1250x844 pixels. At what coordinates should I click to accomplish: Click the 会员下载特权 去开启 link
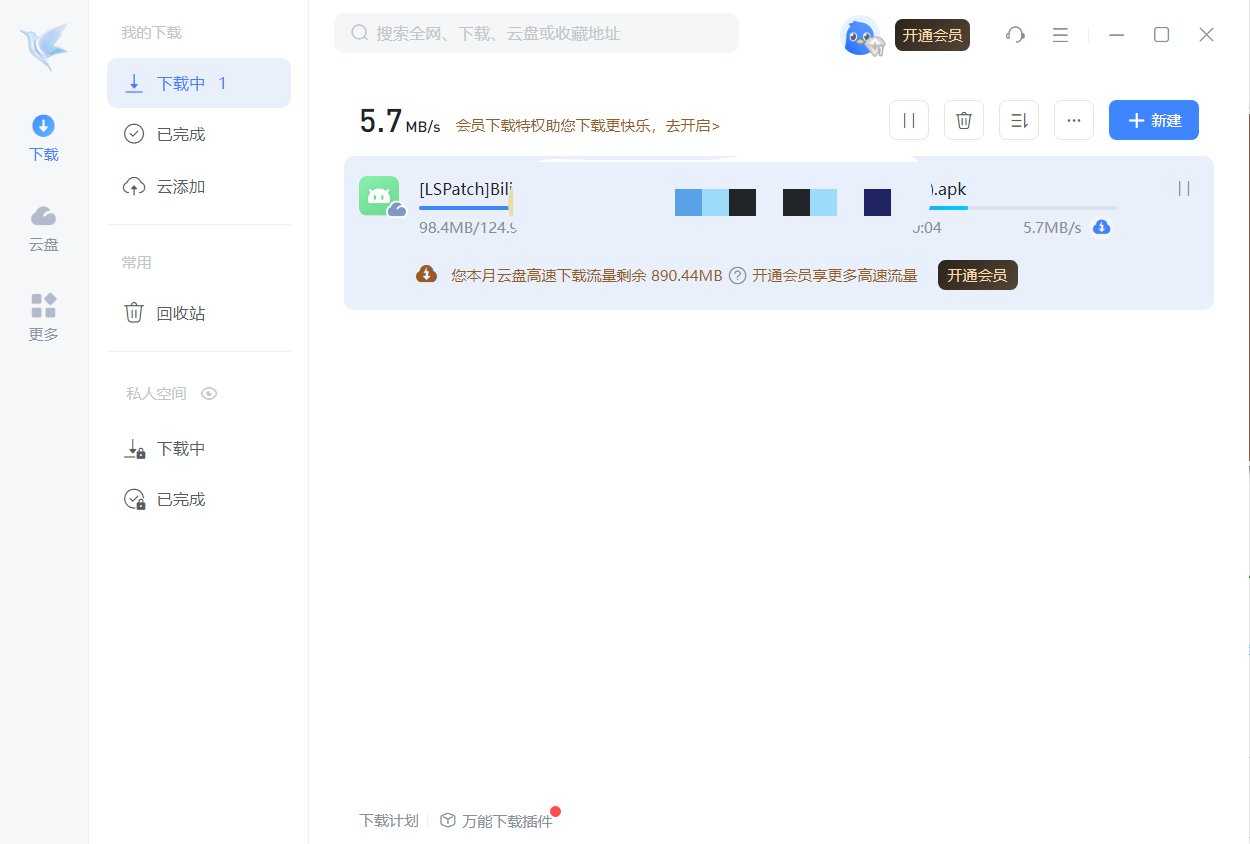(587, 126)
